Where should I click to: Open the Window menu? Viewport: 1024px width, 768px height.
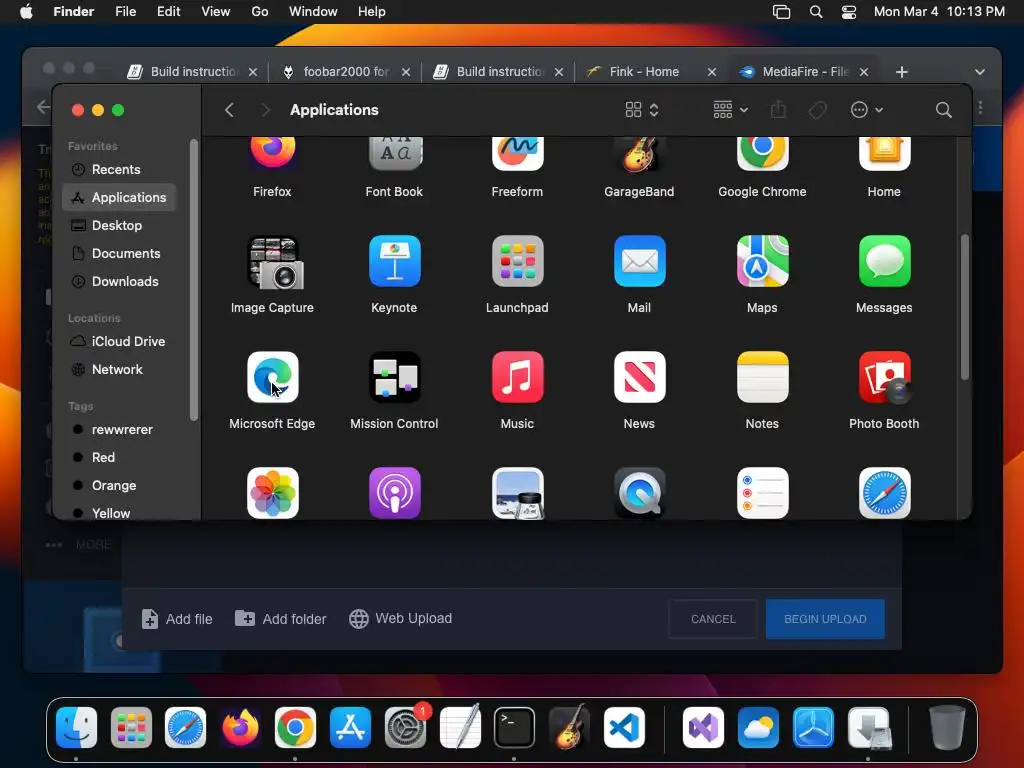pyautogui.click(x=313, y=12)
